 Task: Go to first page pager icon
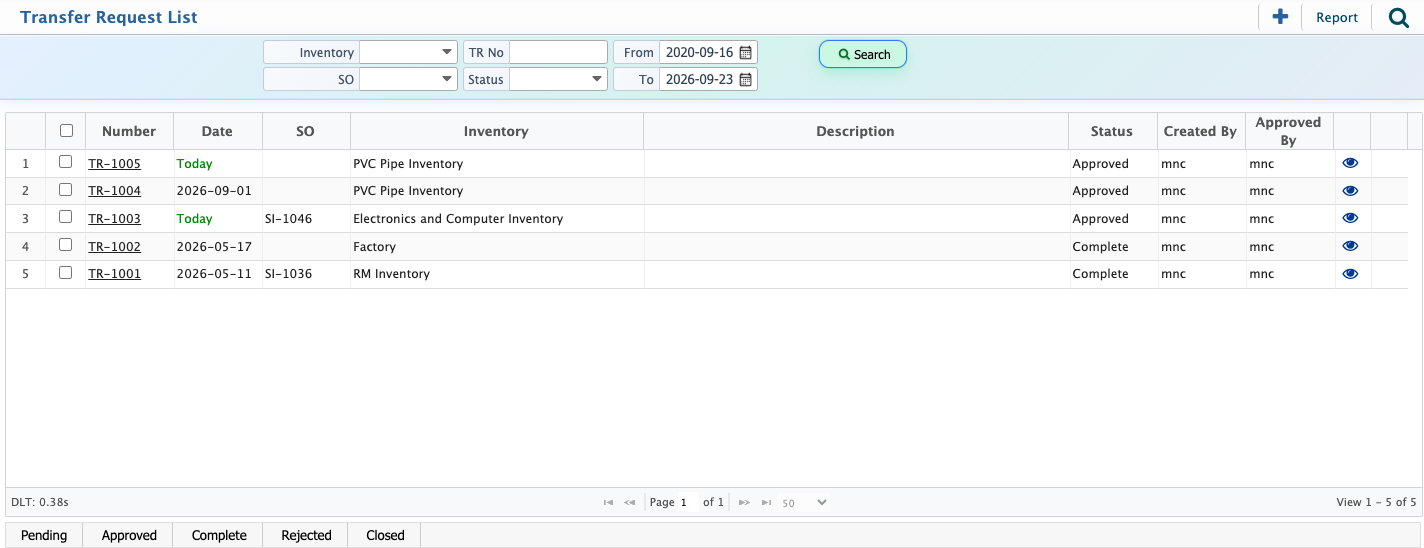[x=608, y=502]
